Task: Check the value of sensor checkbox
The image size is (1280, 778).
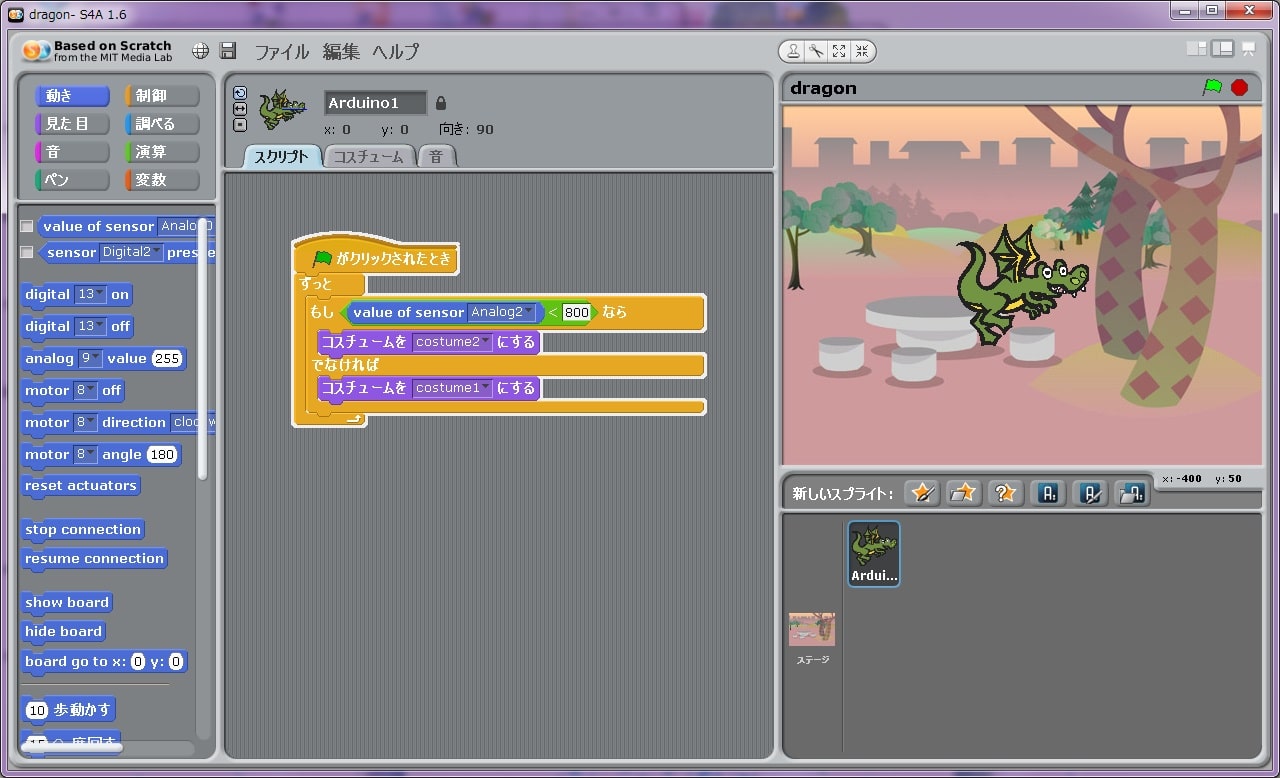Action: [27, 226]
